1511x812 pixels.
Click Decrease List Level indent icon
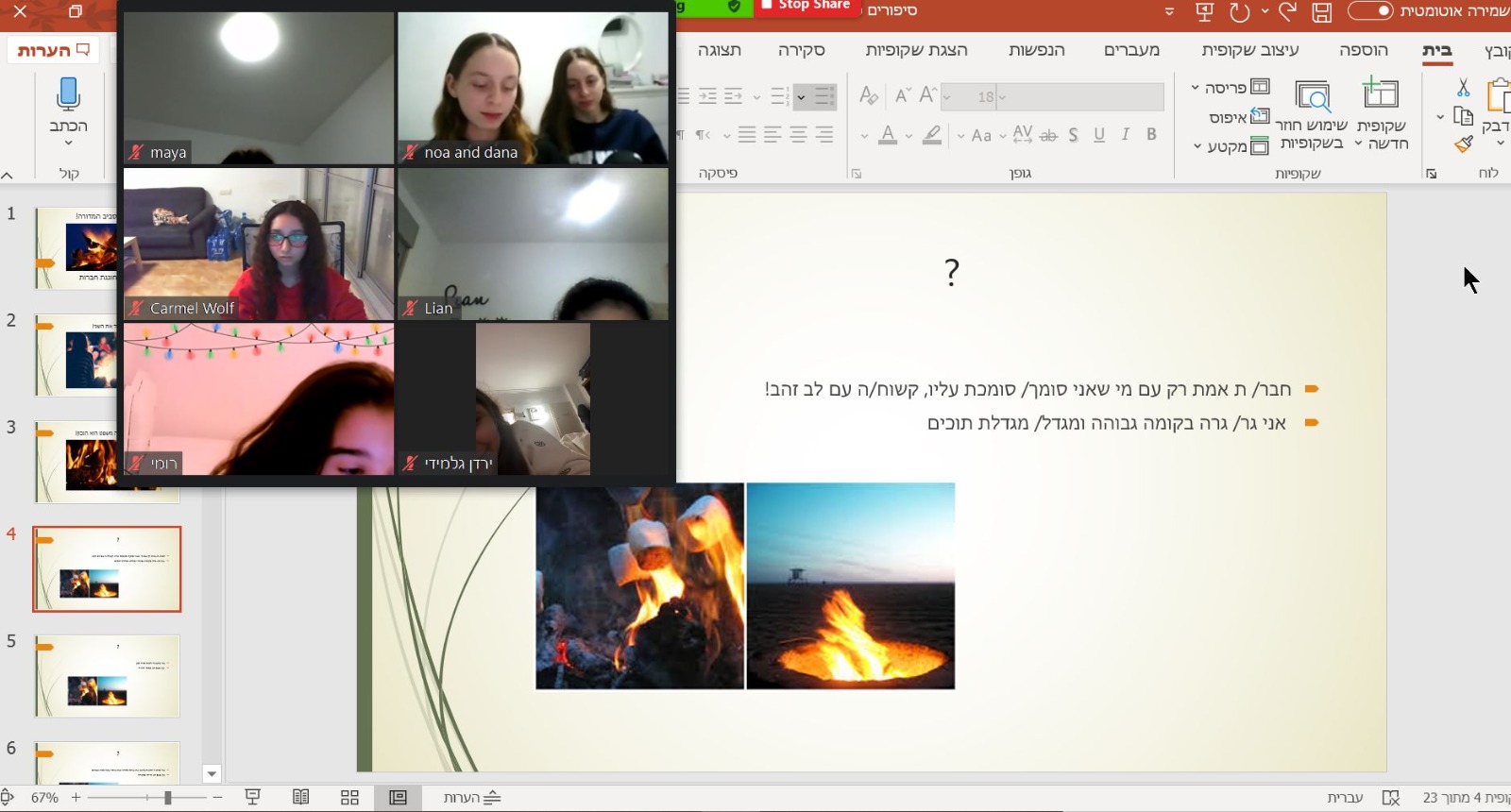[733, 95]
